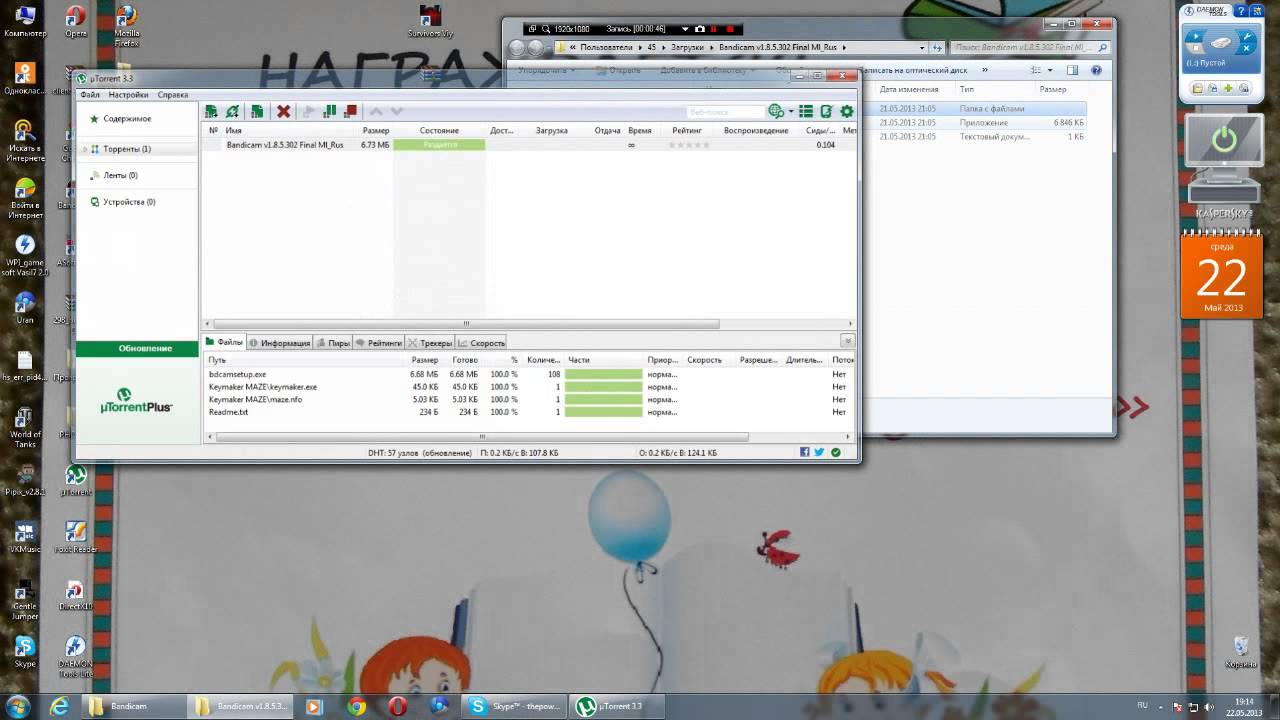Open the Справка menu

[173, 95]
